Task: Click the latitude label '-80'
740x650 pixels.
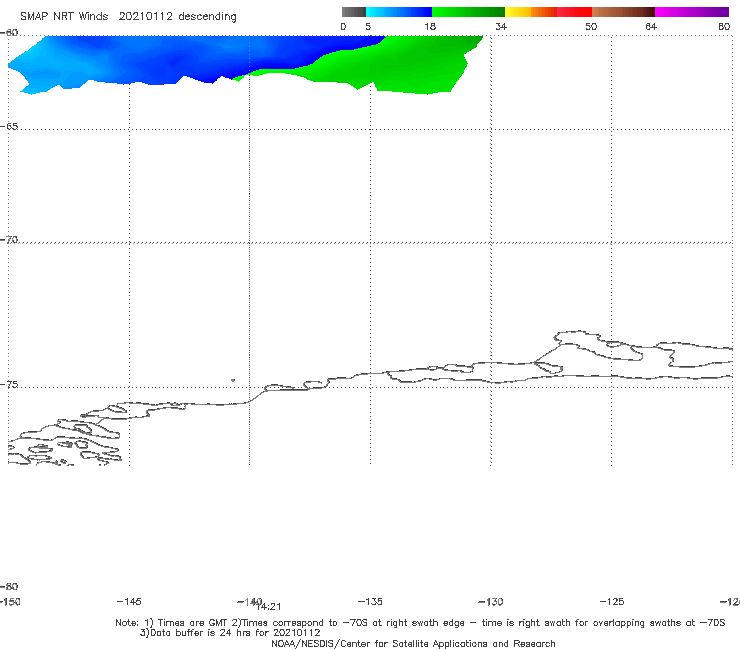Action: coord(9,586)
